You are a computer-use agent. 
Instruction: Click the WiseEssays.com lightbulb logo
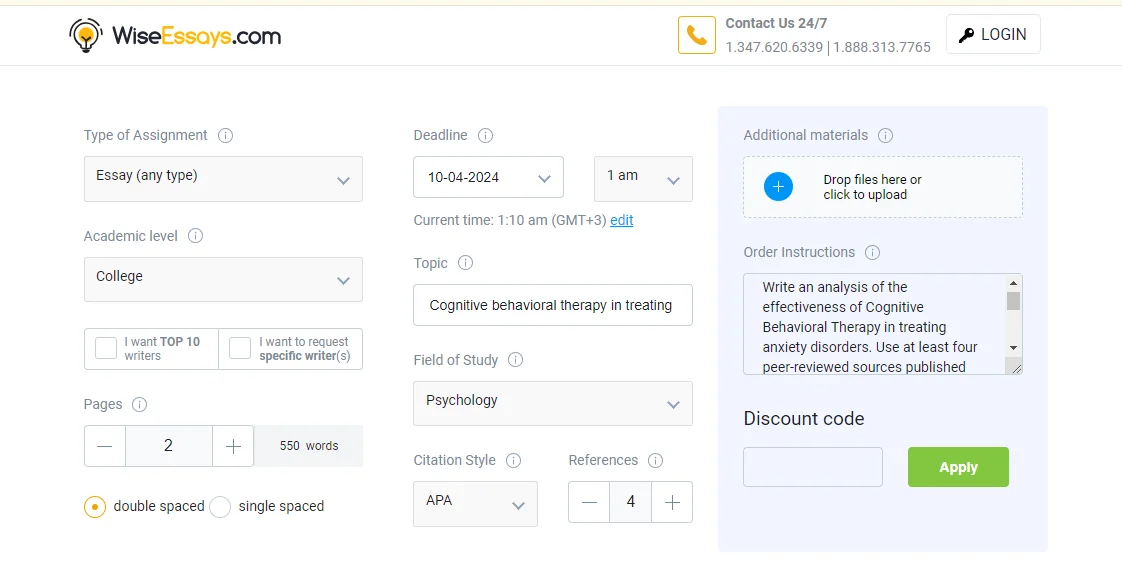pyautogui.click(x=86, y=35)
